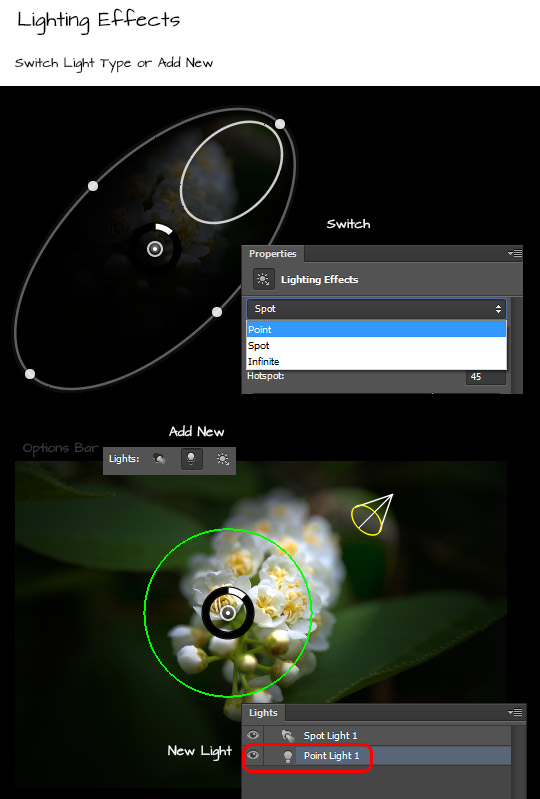Image resolution: width=540 pixels, height=799 pixels.
Task: Toggle visibility of Point Light 1
Action: [253, 755]
